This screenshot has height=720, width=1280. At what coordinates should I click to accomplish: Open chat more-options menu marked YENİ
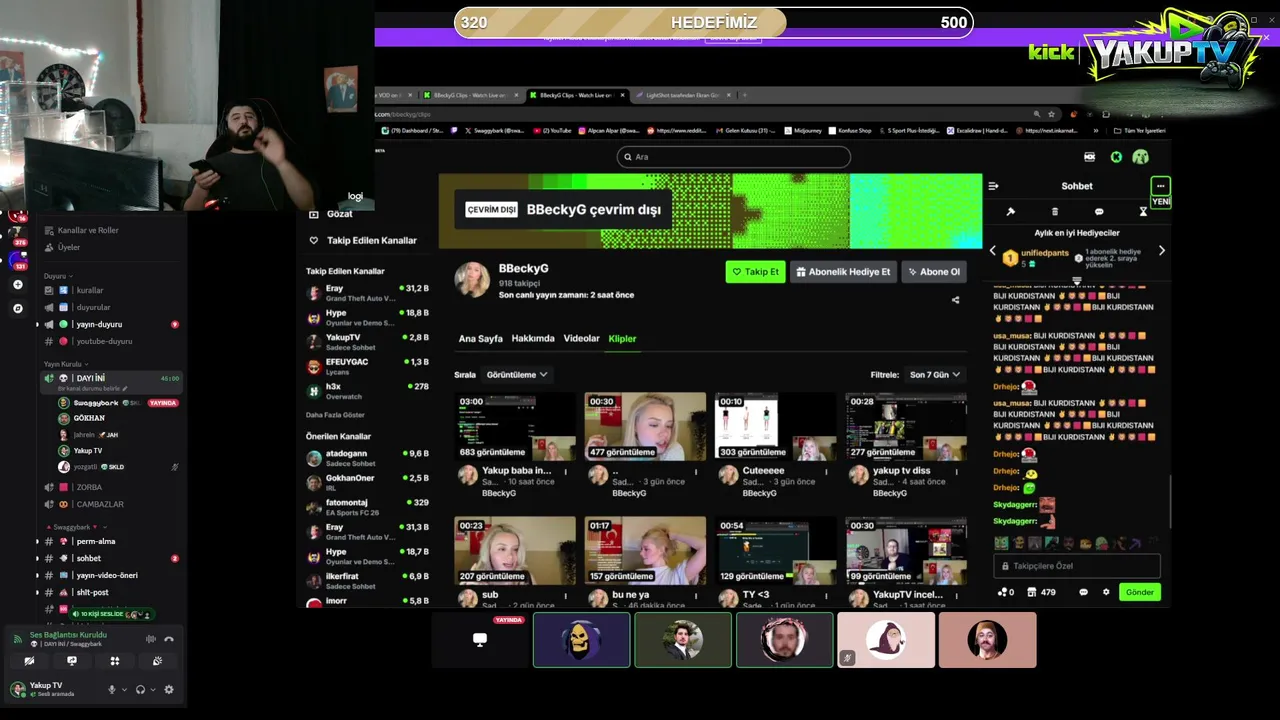1160,186
